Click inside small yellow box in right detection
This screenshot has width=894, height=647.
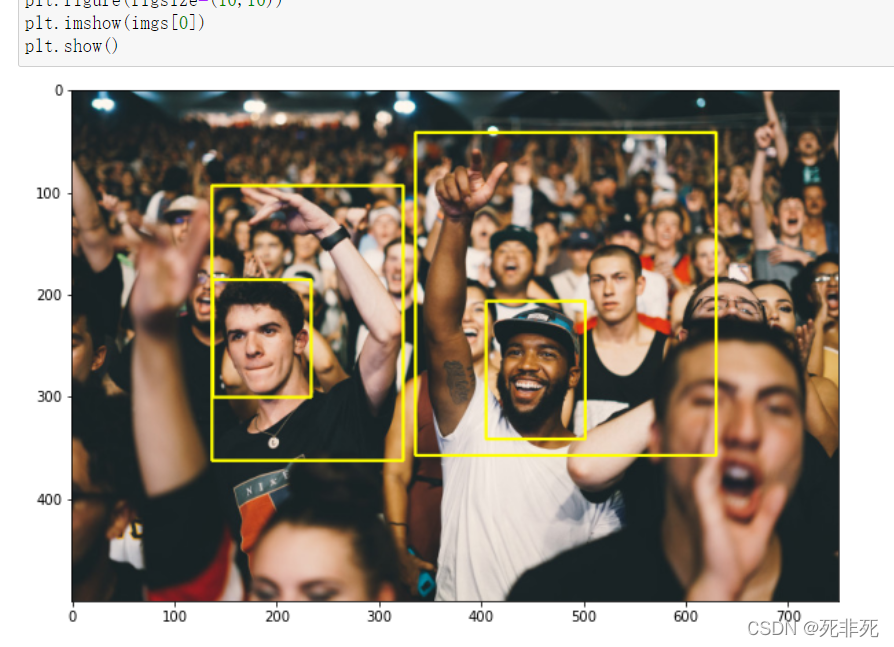(x=535, y=369)
